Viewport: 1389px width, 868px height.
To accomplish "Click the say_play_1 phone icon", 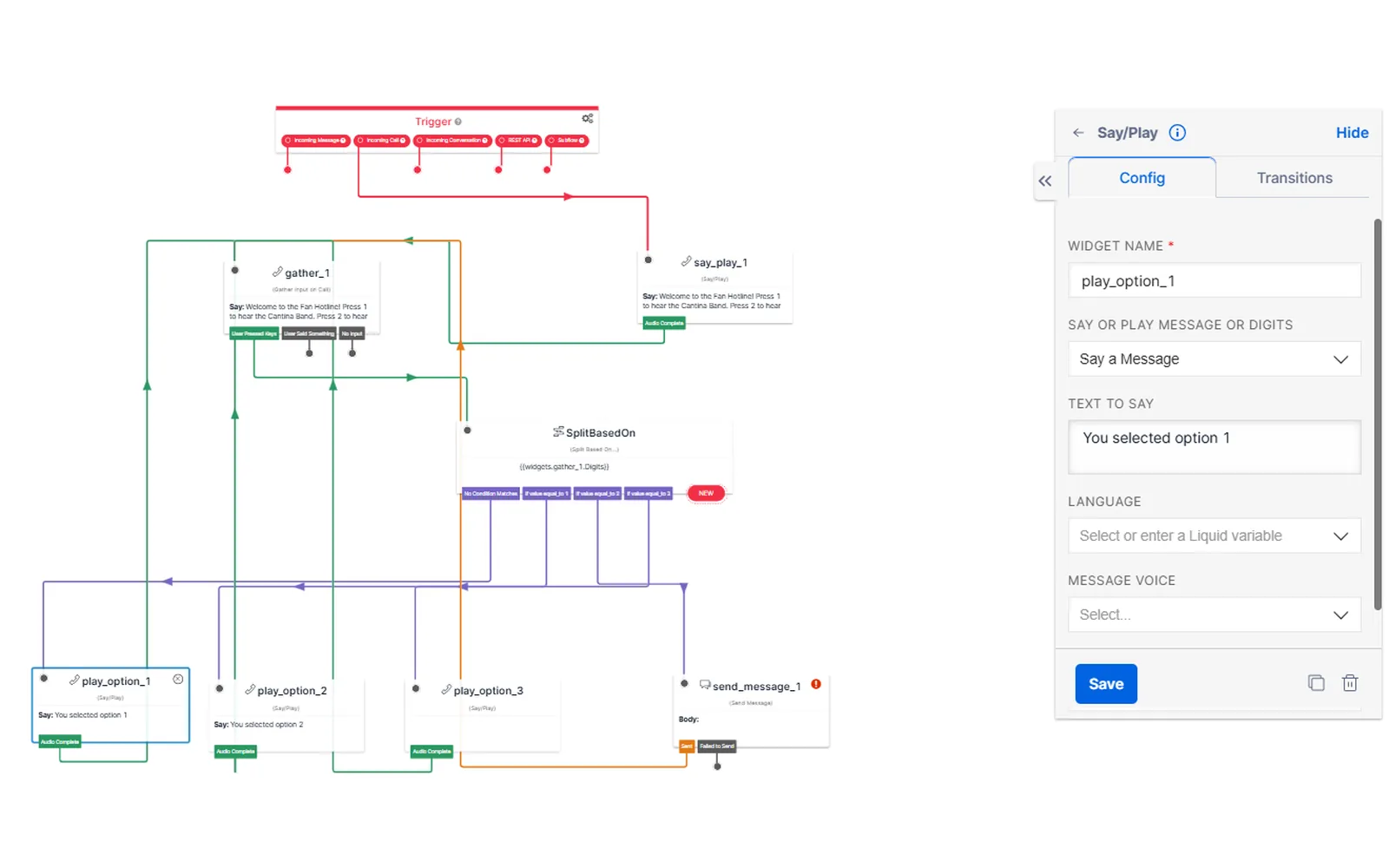I will pyautogui.click(x=687, y=261).
